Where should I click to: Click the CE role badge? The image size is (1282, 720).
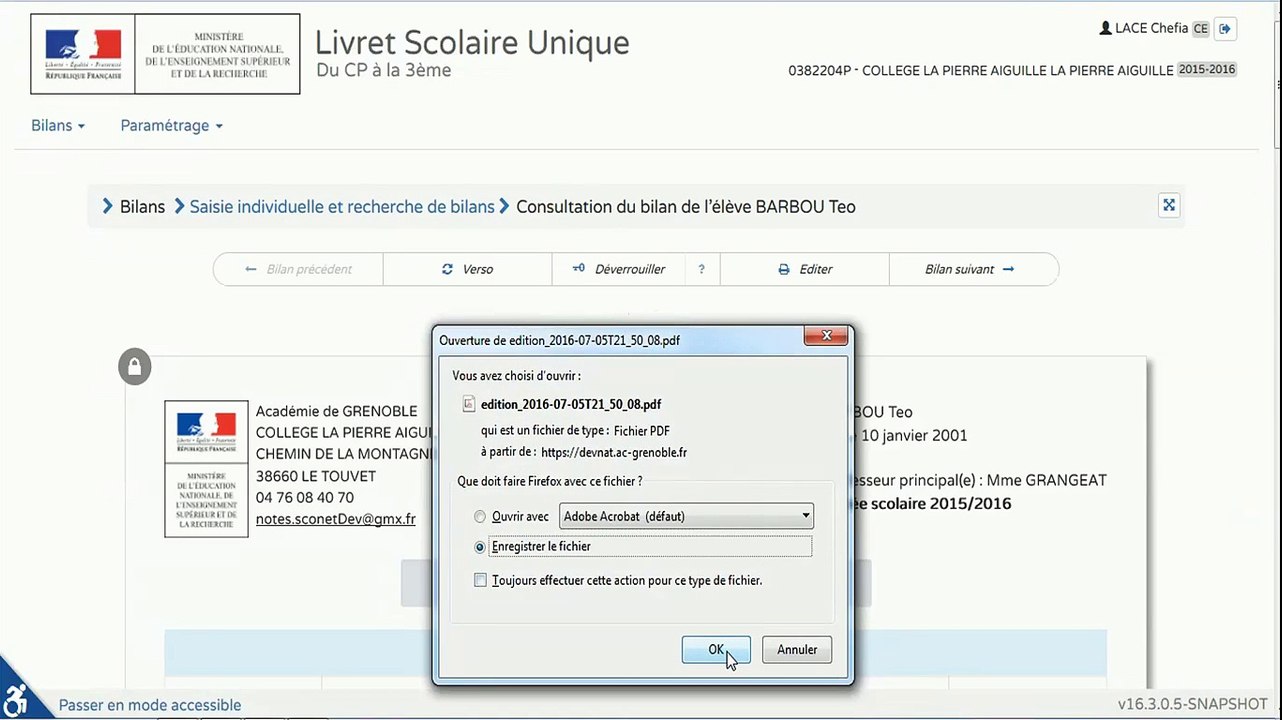(1200, 29)
